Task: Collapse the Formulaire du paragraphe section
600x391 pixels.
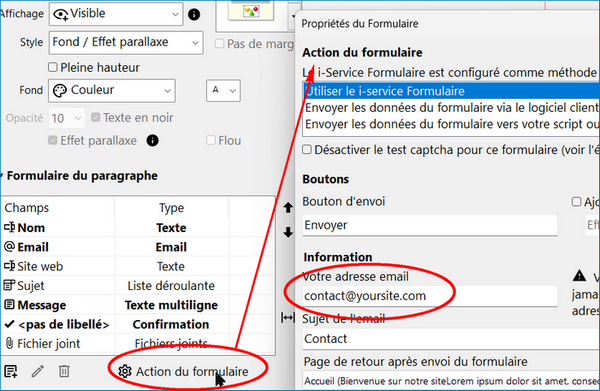Action: point(2,176)
